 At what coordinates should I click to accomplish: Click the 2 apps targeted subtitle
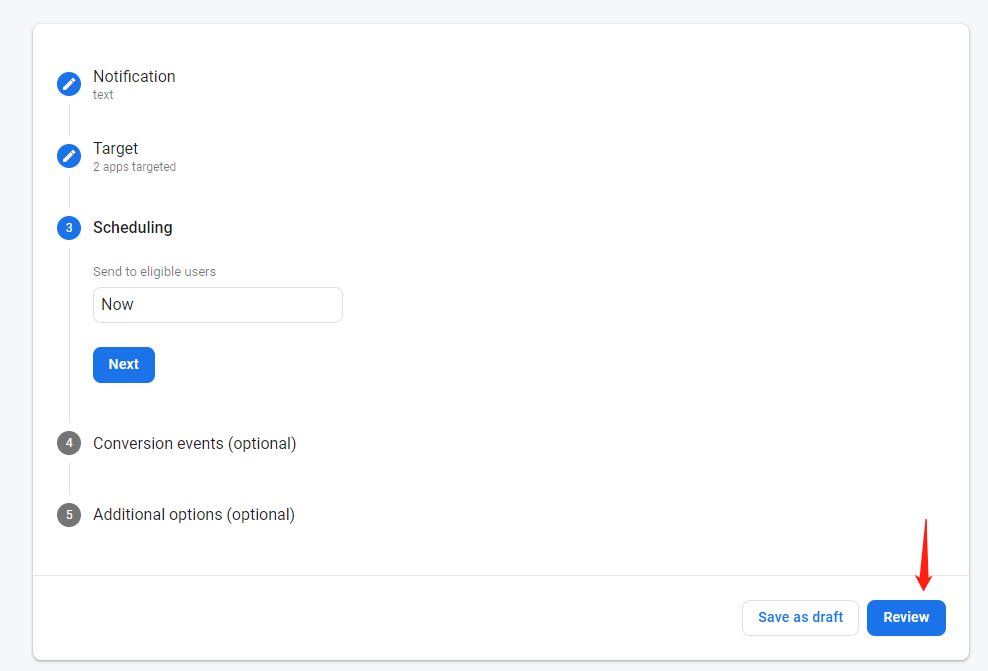tap(134, 167)
